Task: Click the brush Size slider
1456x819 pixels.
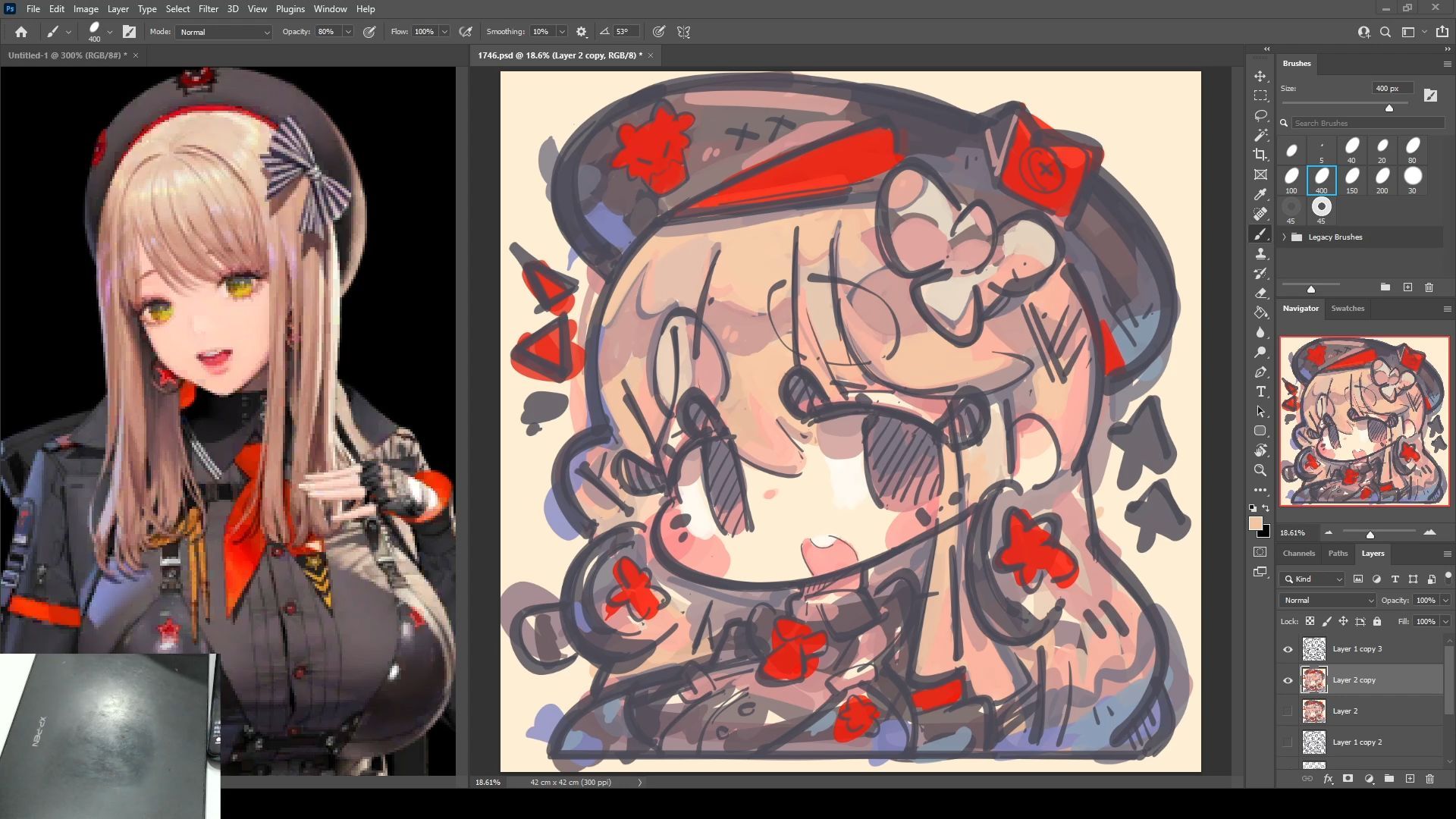Action: [x=1345, y=105]
